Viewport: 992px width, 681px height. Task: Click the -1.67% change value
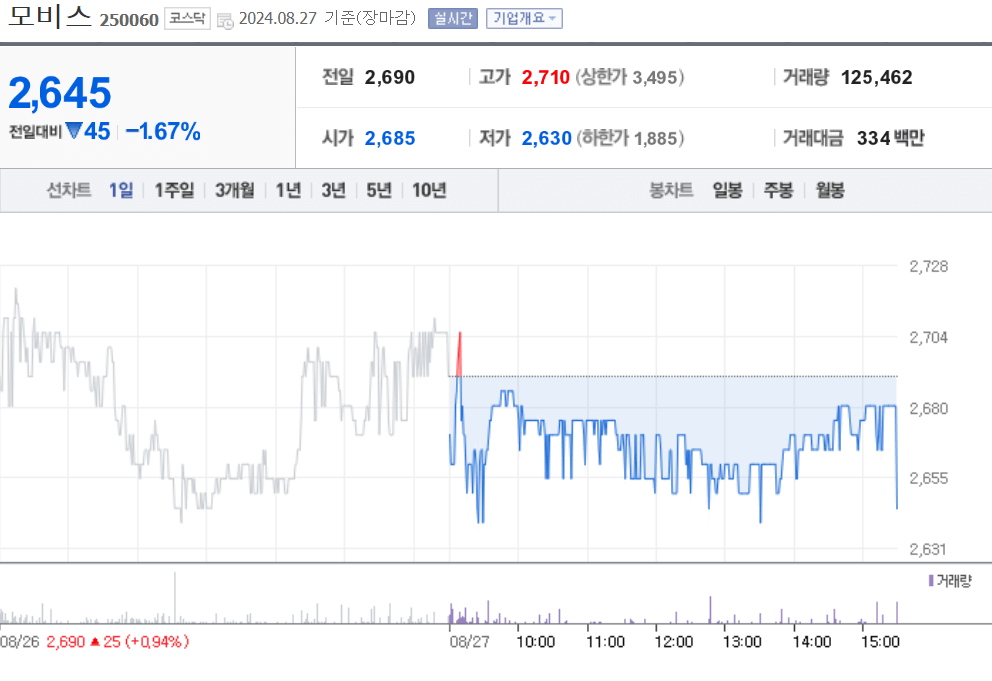point(163,132)
